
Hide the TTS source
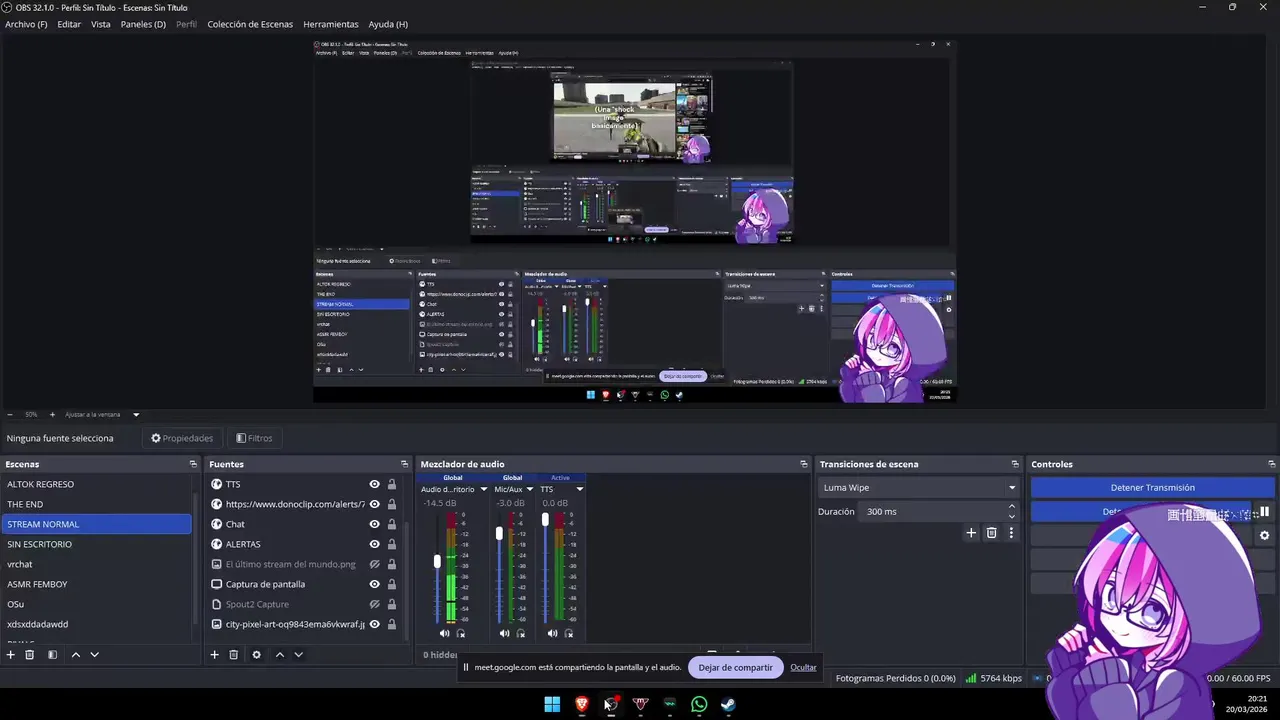tap(374, 484)
